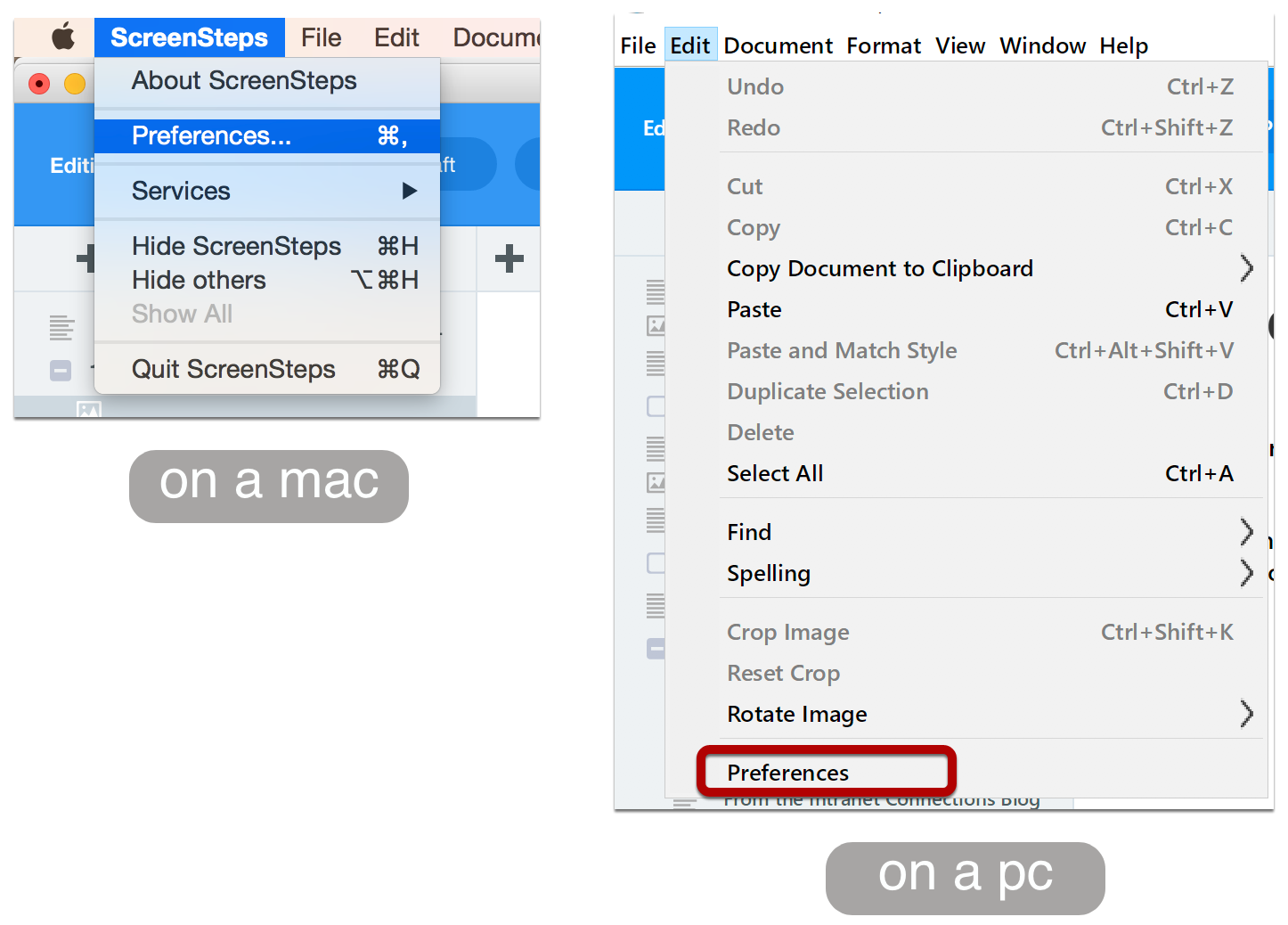Open the Help menu in PC window
Viewport: 1288px width, 925px height.
(1123, 45)
